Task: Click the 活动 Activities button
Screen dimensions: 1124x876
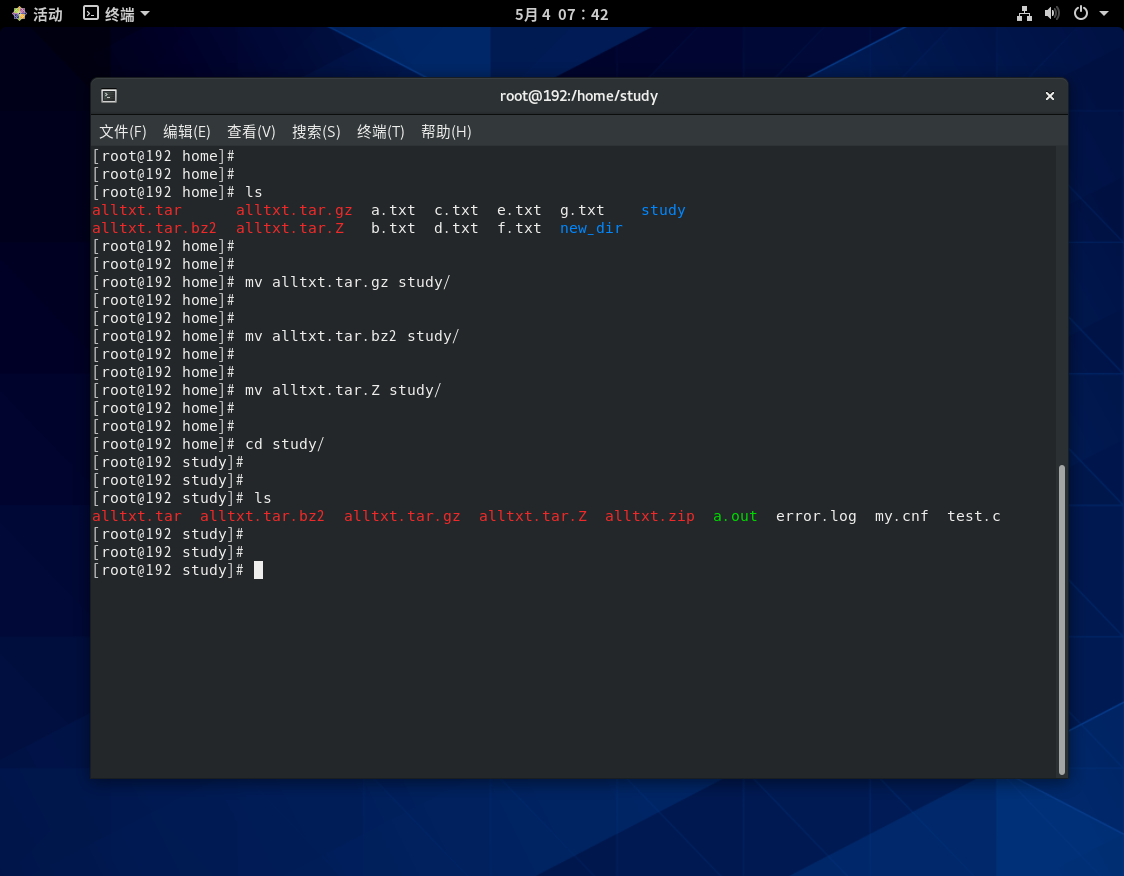Action: 47,14
